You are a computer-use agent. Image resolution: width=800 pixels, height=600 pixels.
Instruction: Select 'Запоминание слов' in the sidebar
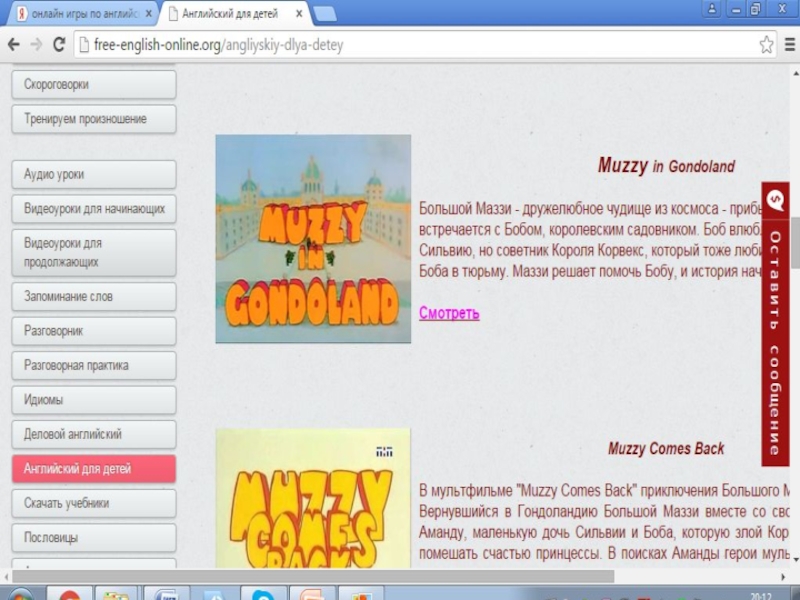[x=94, y=296]
